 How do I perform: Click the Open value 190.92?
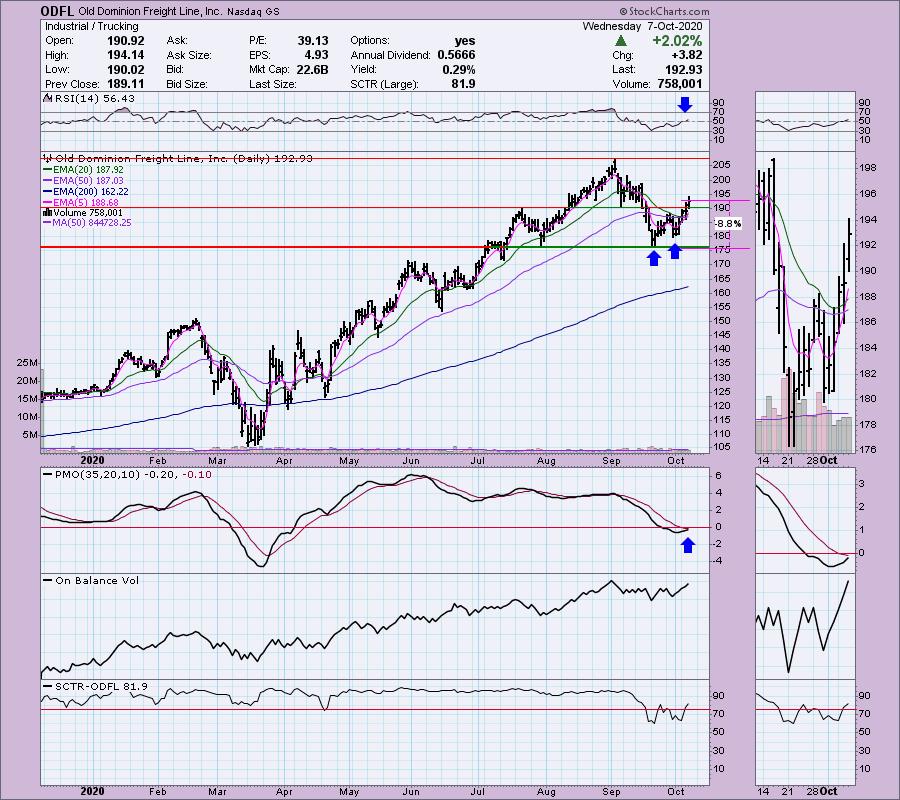click(126, 41)
